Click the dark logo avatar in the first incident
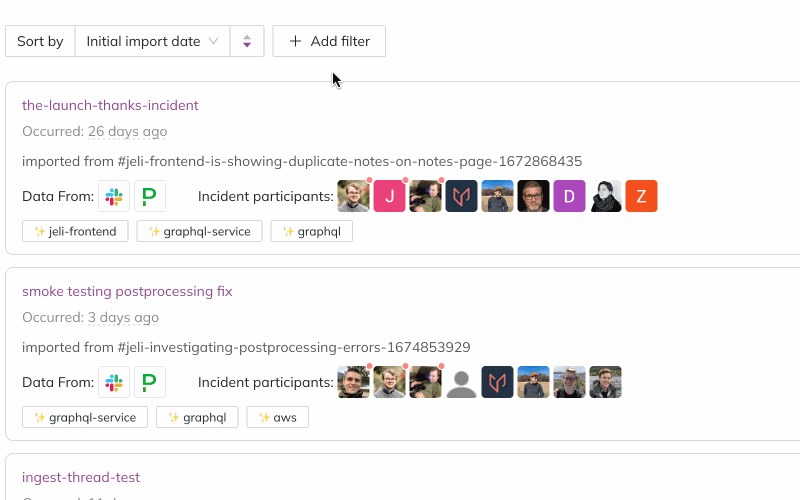This screenshot has height=500, width=800. tap(461, 196)
